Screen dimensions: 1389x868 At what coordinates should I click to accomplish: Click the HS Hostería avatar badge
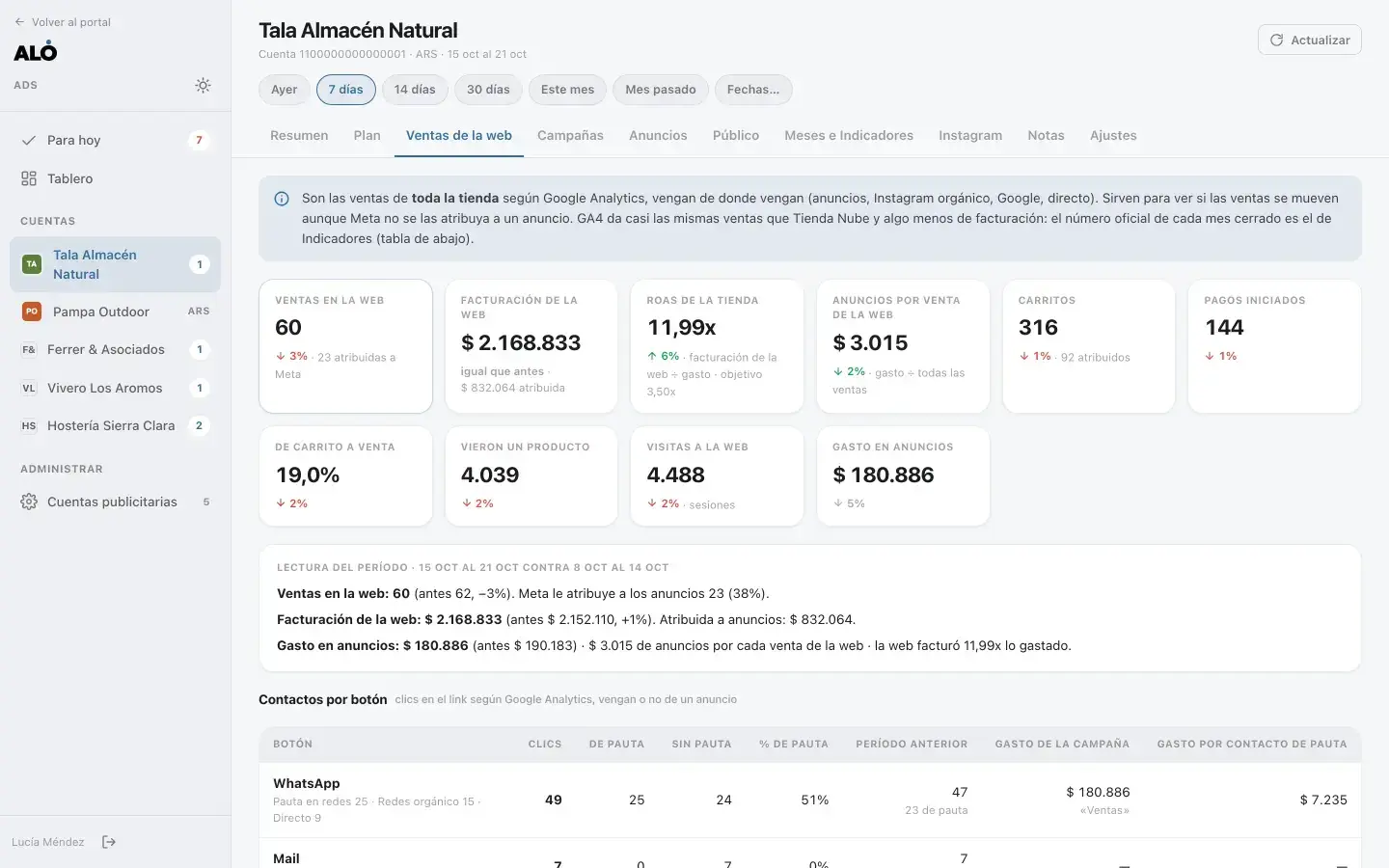click(x=29, y=425)
